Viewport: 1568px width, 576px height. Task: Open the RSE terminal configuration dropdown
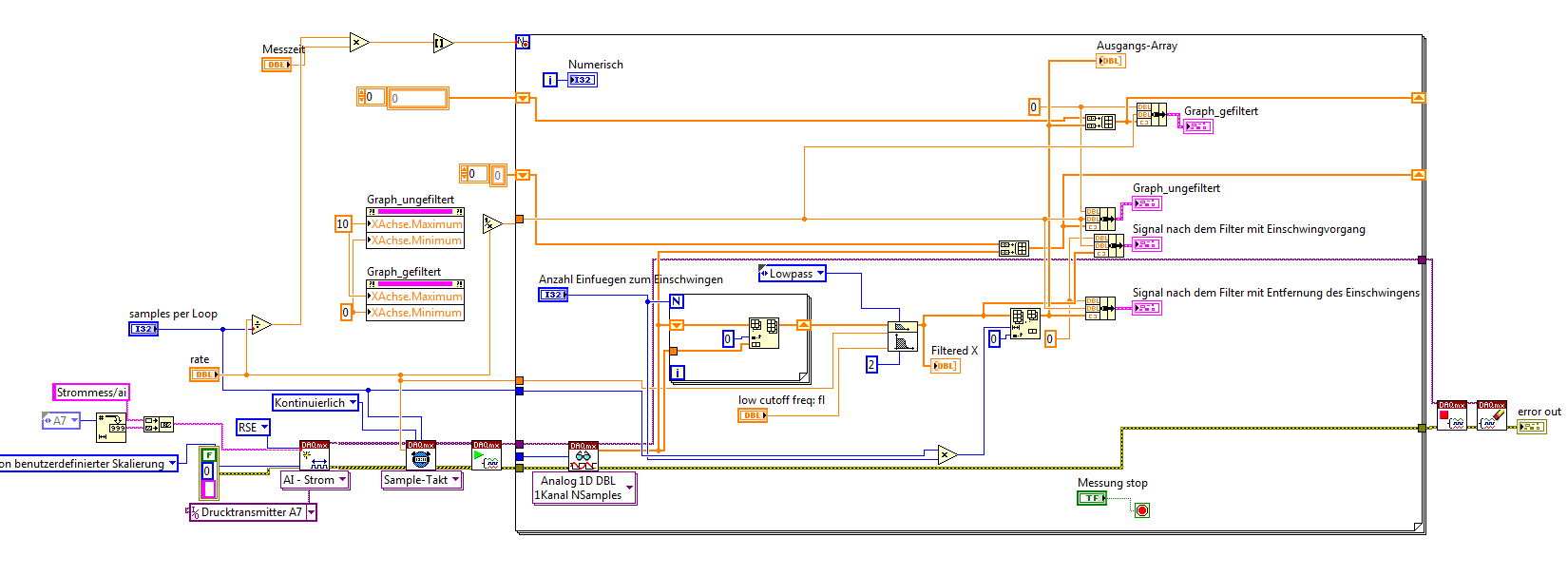click(253, 428)
